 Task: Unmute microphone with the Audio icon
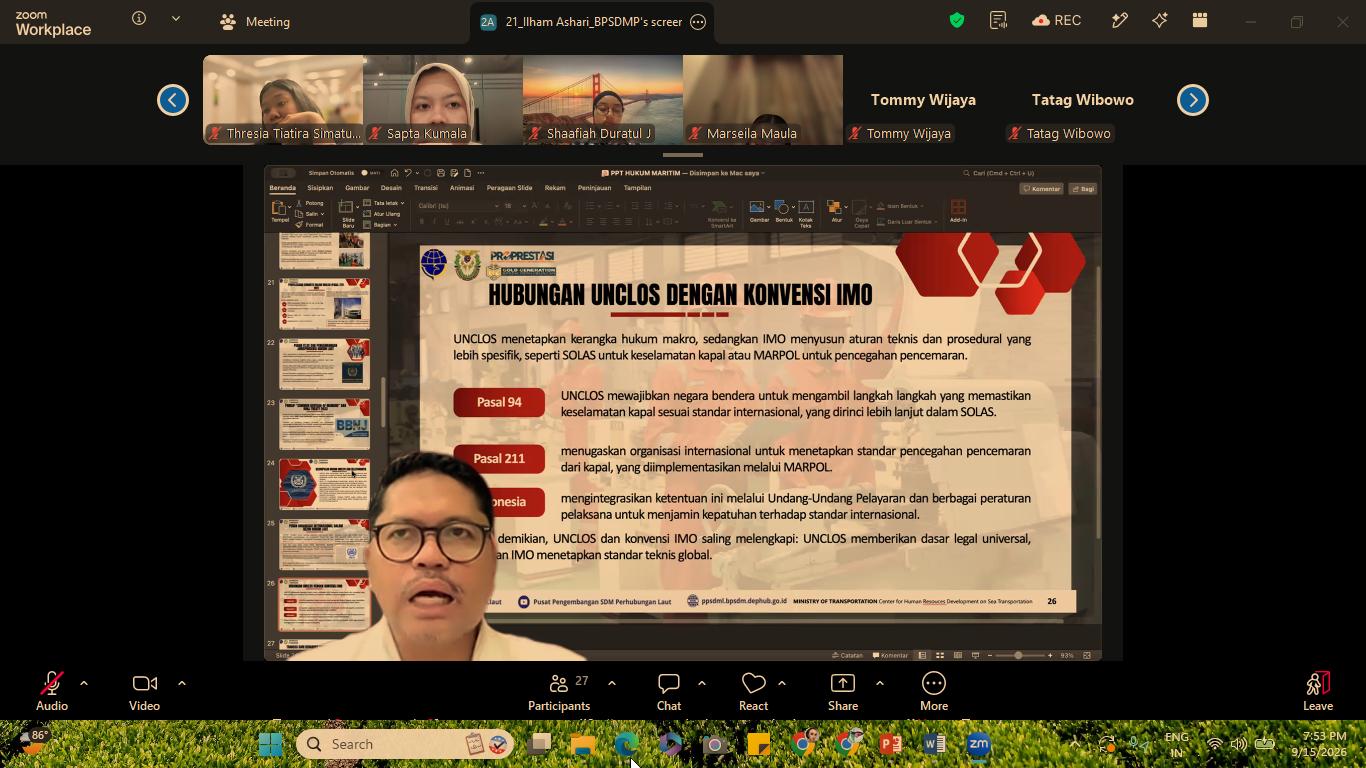coord(52,684)
